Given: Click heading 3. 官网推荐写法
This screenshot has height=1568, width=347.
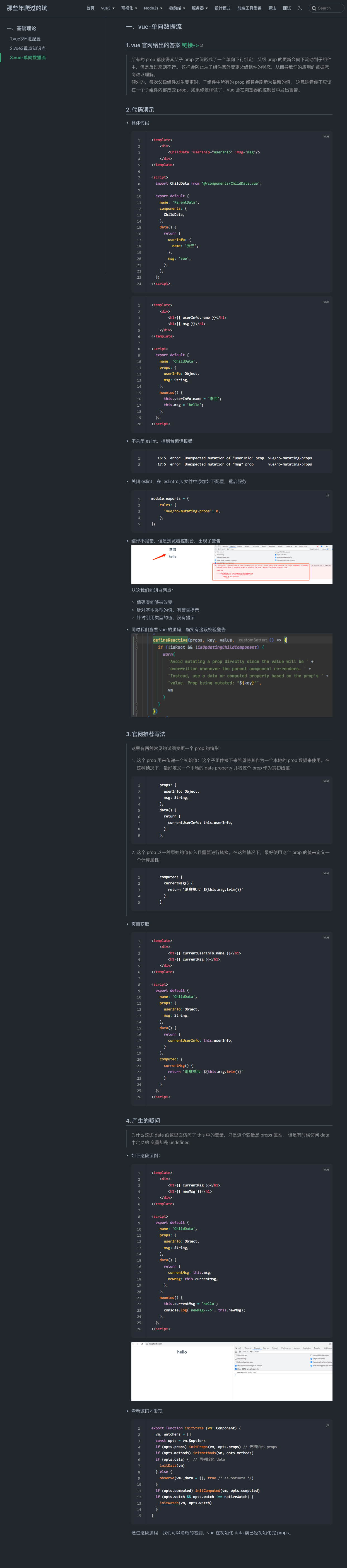Looking at the screenshot, I should pos(146,734).
